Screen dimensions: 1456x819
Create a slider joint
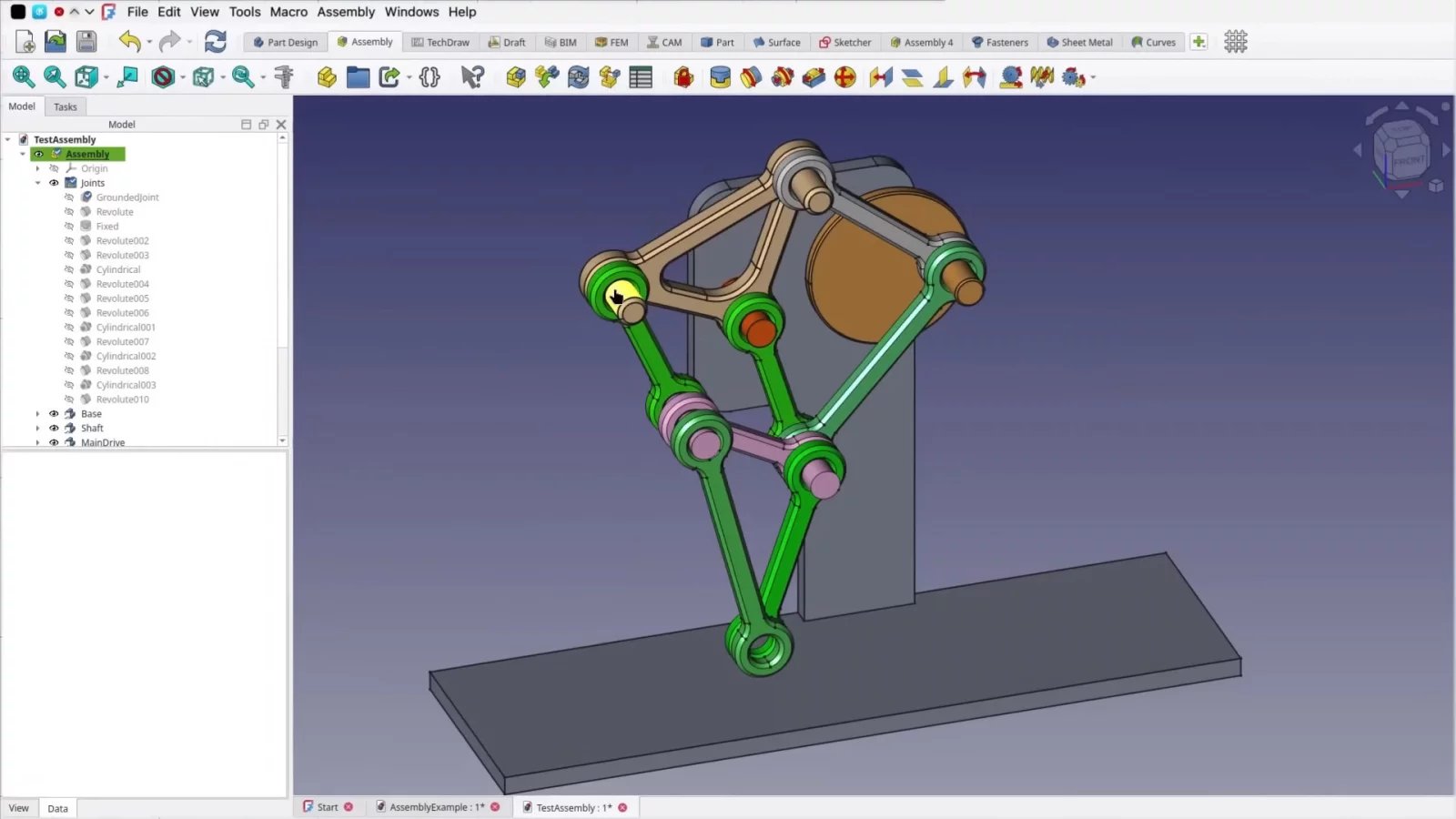[x=814, y=77]
